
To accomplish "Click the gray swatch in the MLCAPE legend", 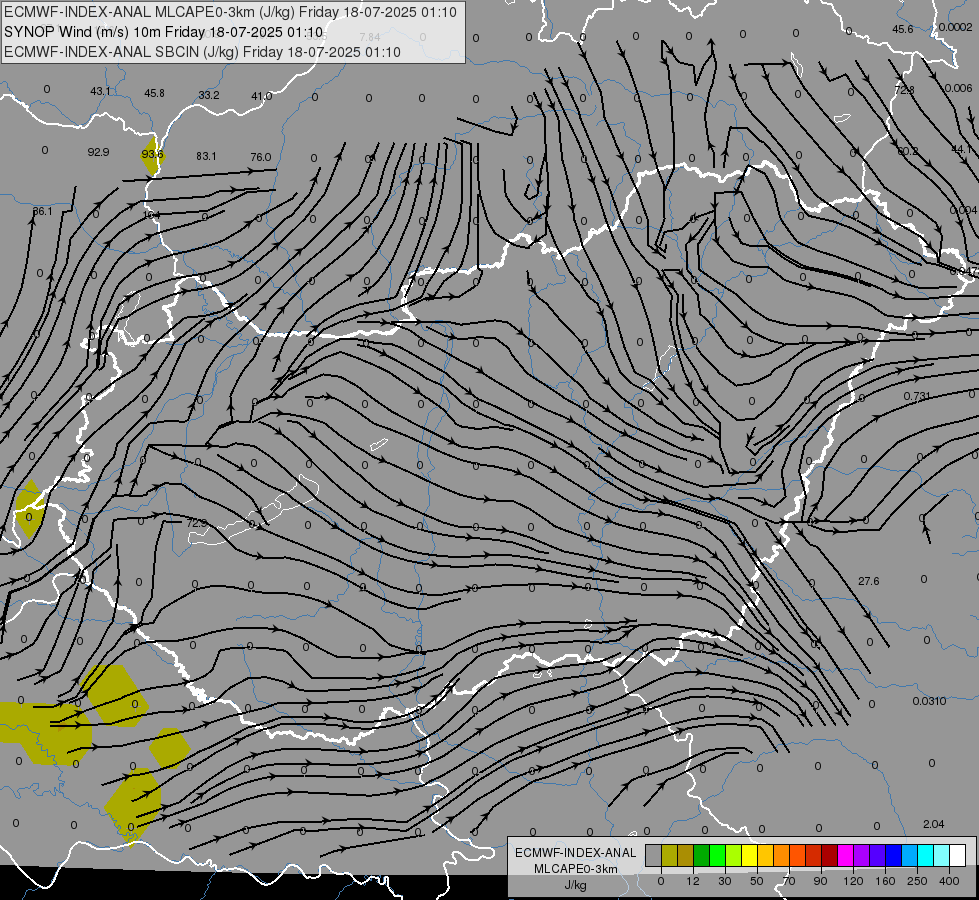I will click(654, 855).
